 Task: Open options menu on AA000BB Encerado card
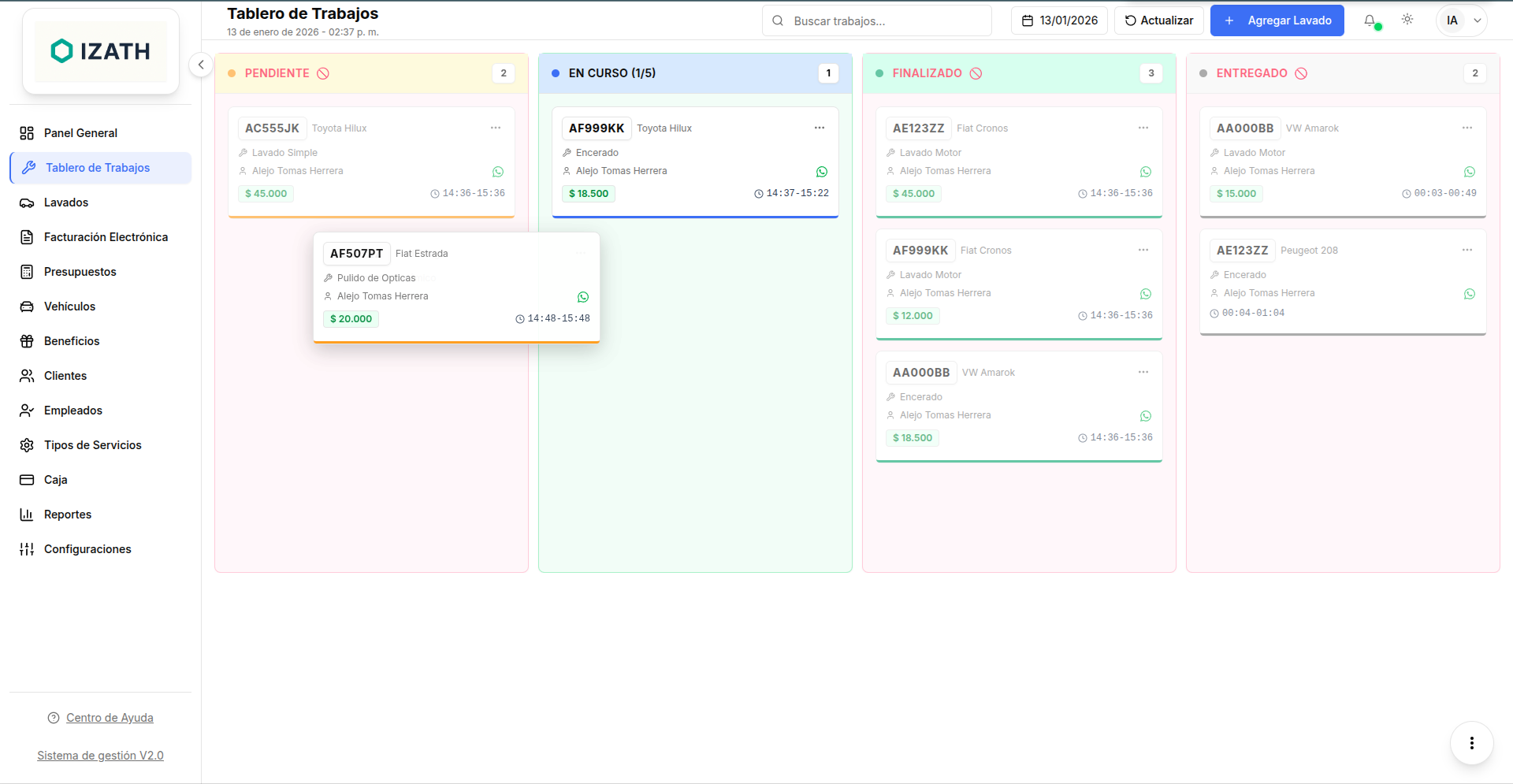pyautogui.click(x=1143, y=372)
